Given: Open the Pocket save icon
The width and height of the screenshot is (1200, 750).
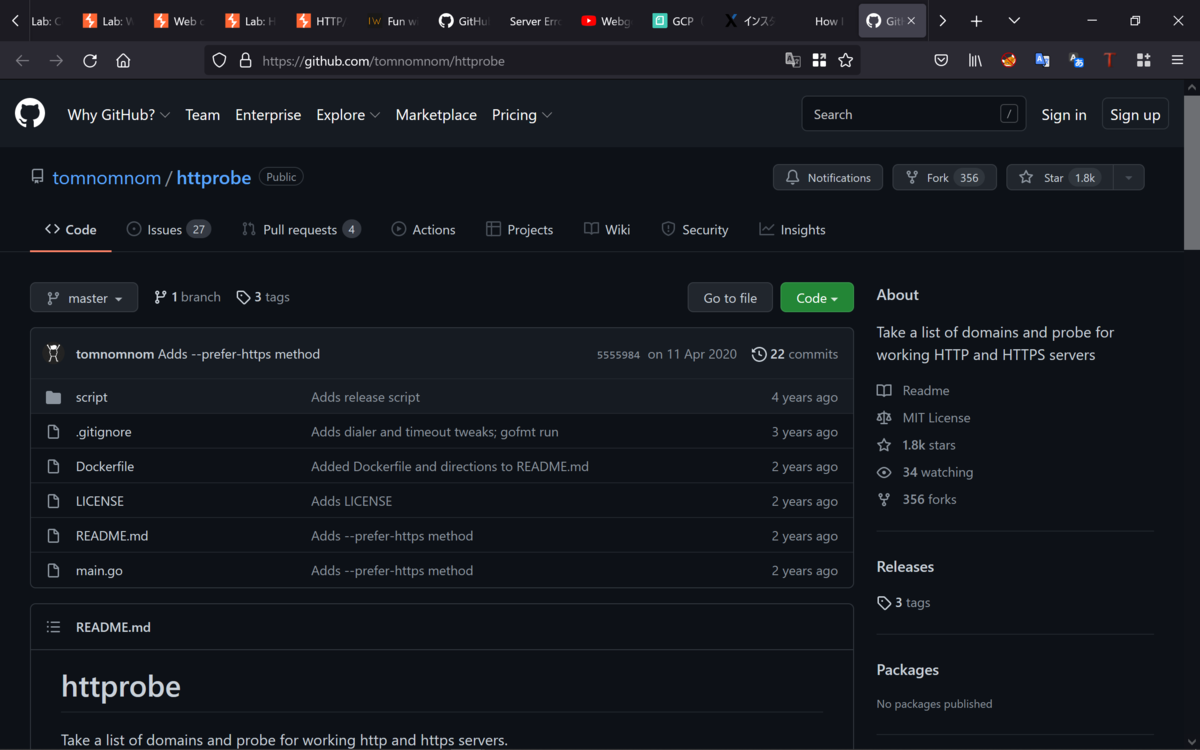Looking at the screenshot, I should (941, 61).
